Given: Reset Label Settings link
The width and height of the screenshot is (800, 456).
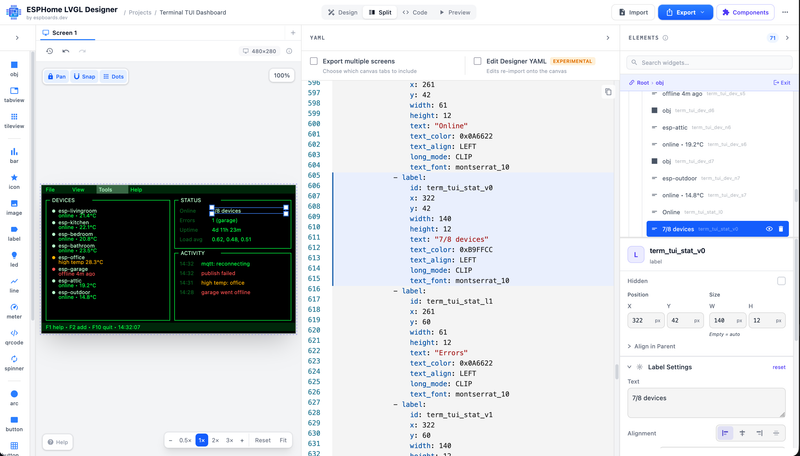Looking at the screenshot, I should [x=779, y=367].
